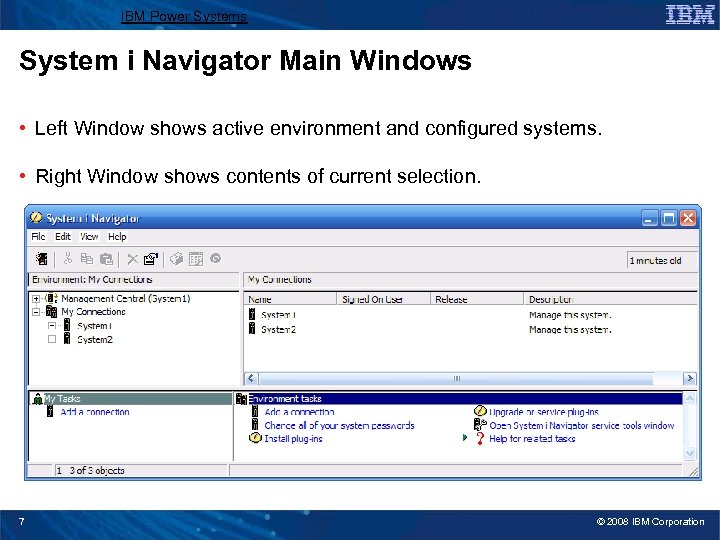Click the Upgrade or service plug-ins icon
720x540 pixels.
(480, 411)
